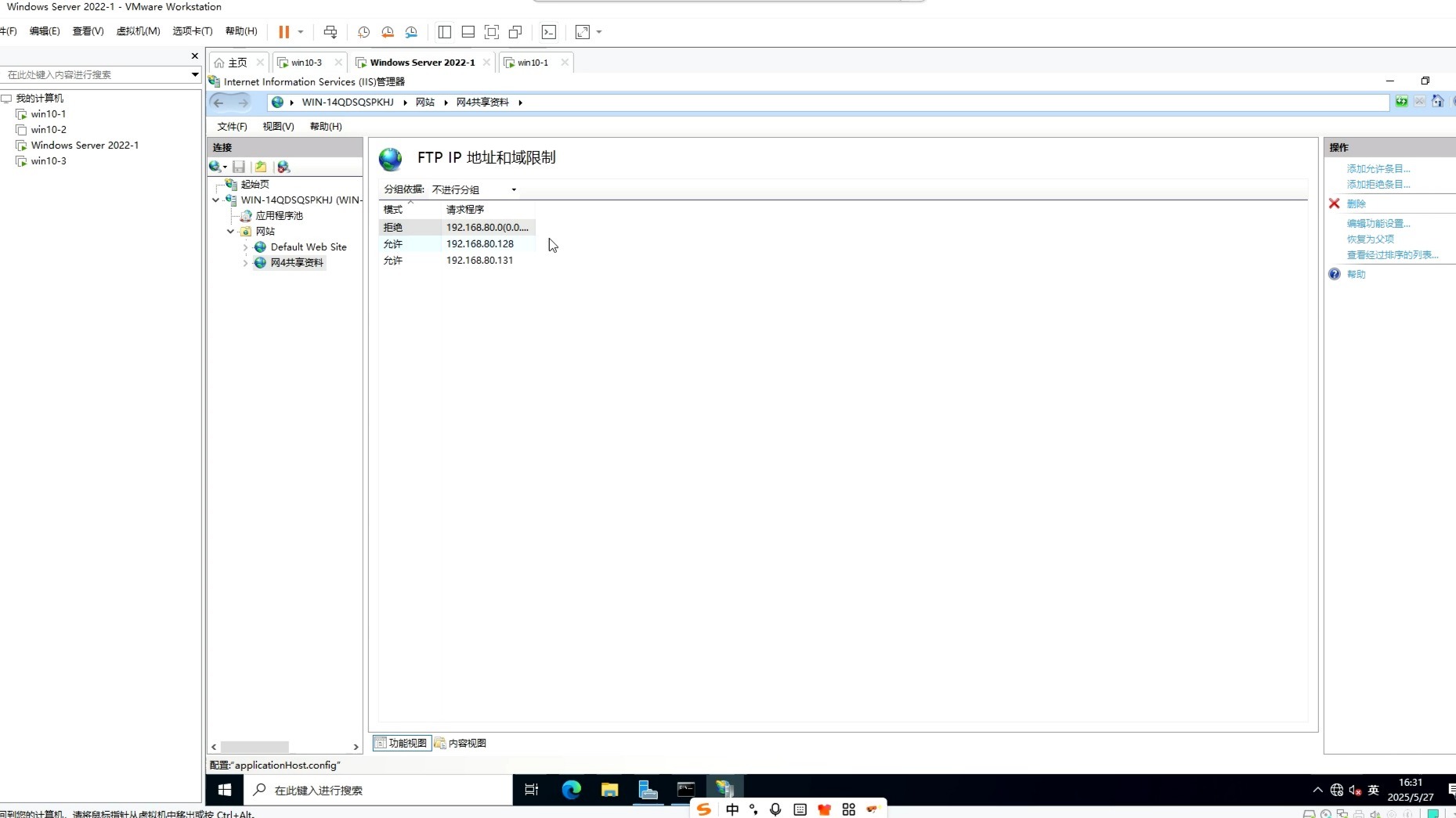The image size is (1456, 818).
Task: Switch to the win10-3 tab
Action: point(306,63)
